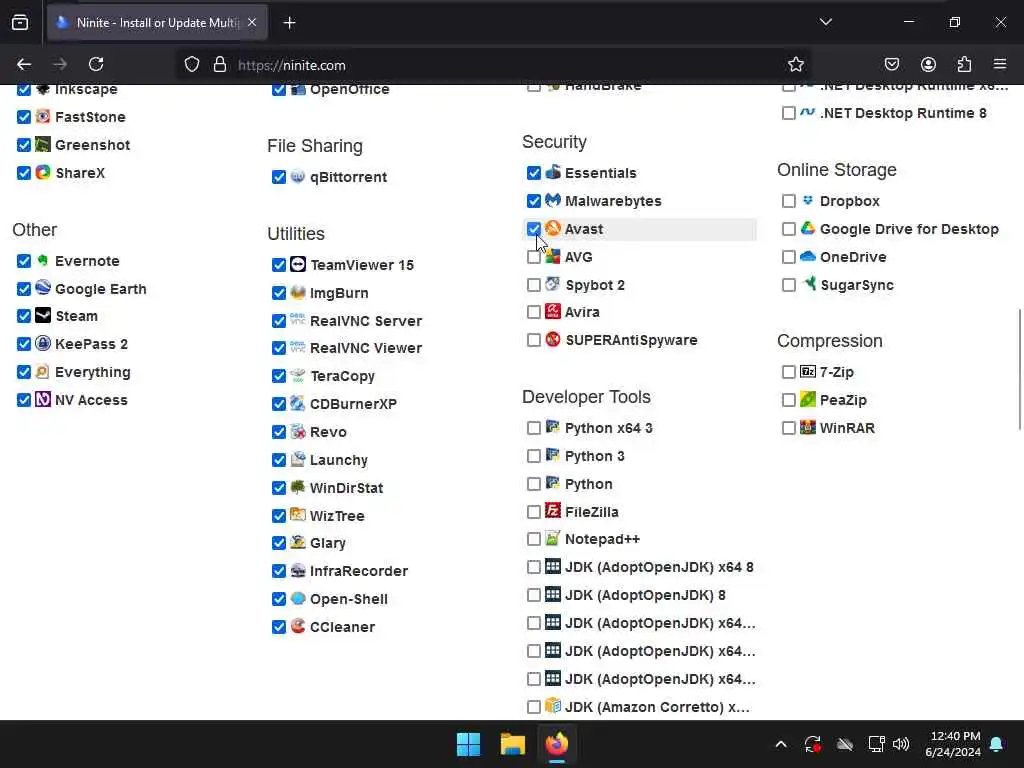Image resolution: width=1024 pixels, height=768 pixels.
Task: Click the OneDrive cloud icon
Action: coord(808,256)
